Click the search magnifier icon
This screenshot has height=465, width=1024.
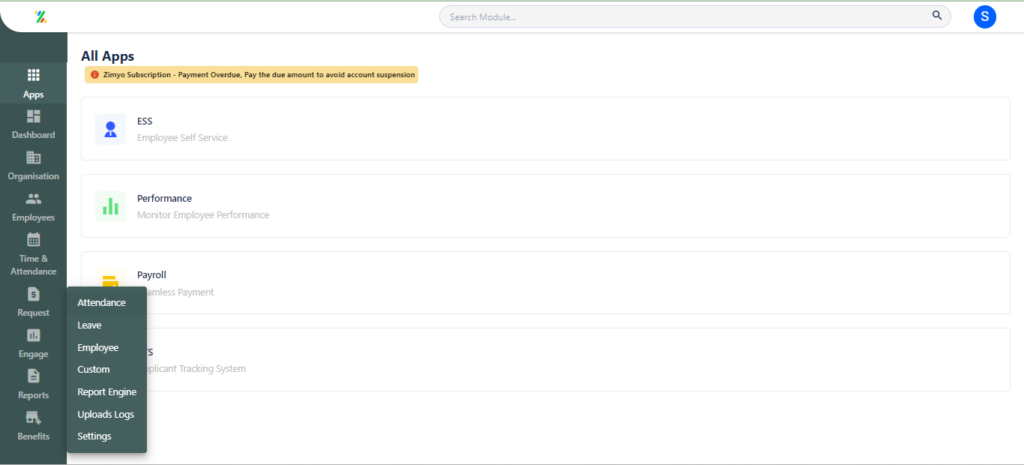(x=936, y=16)
